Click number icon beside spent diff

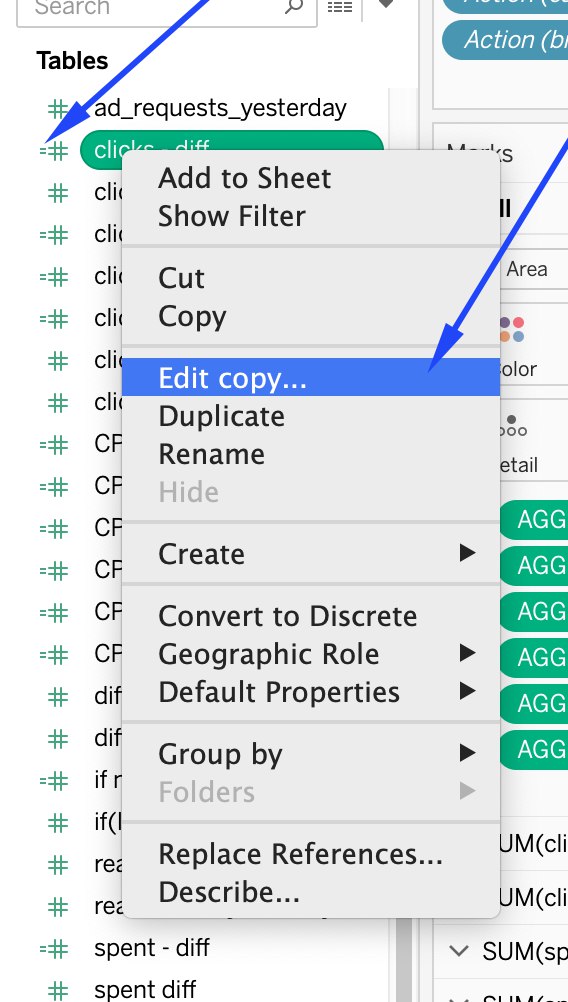tap(58, 991)
